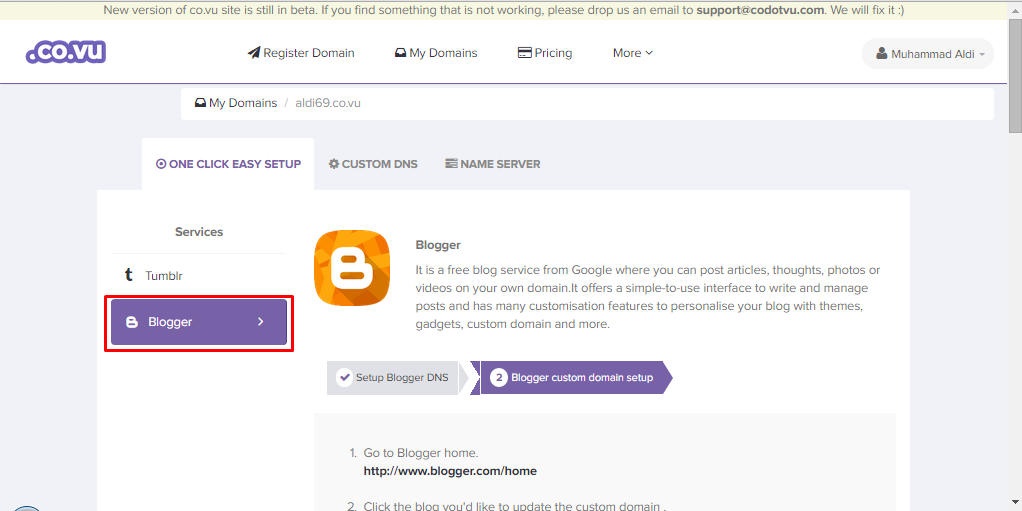Go to the Setup Blogger DNS step

(x=392, y=377)
